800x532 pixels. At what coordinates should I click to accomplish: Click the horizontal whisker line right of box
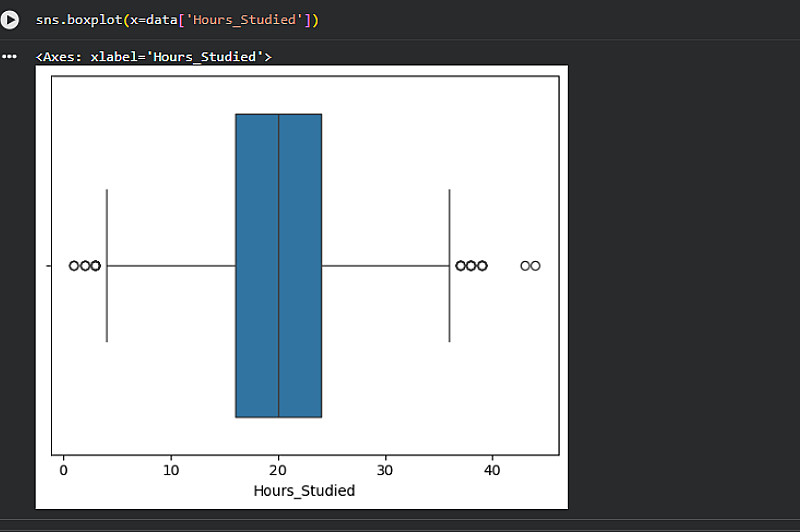pyautogui.click(x=385, y=265)
